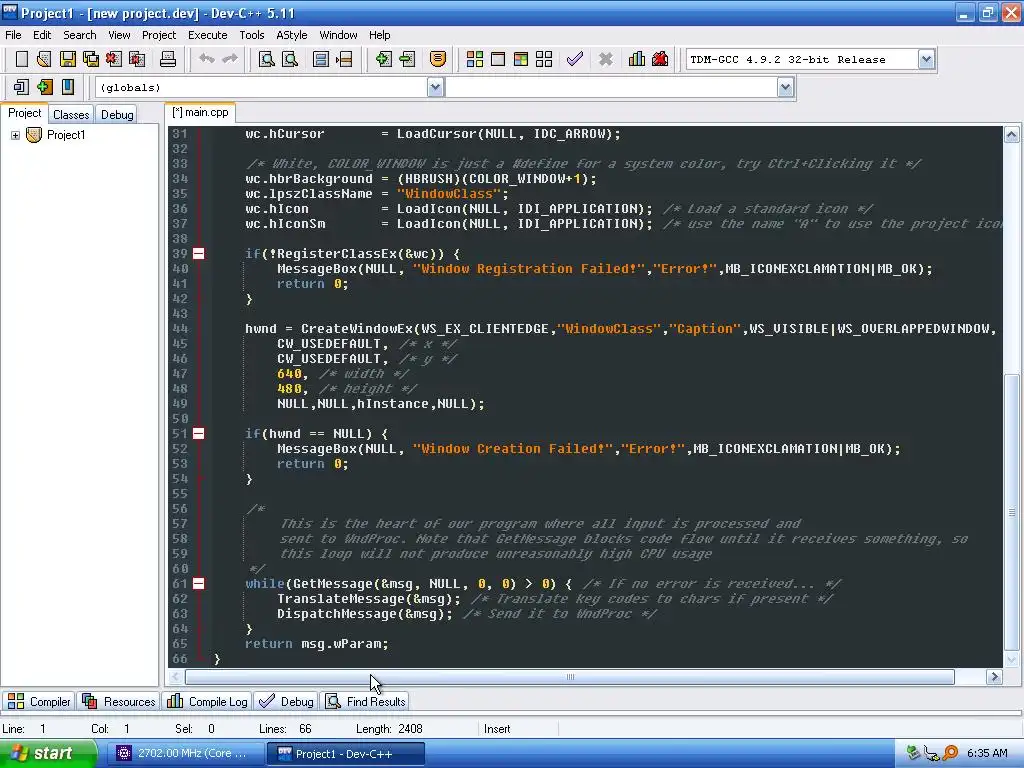
Task: Select Project1 in the project tree
Action: [x=65, y=135]
